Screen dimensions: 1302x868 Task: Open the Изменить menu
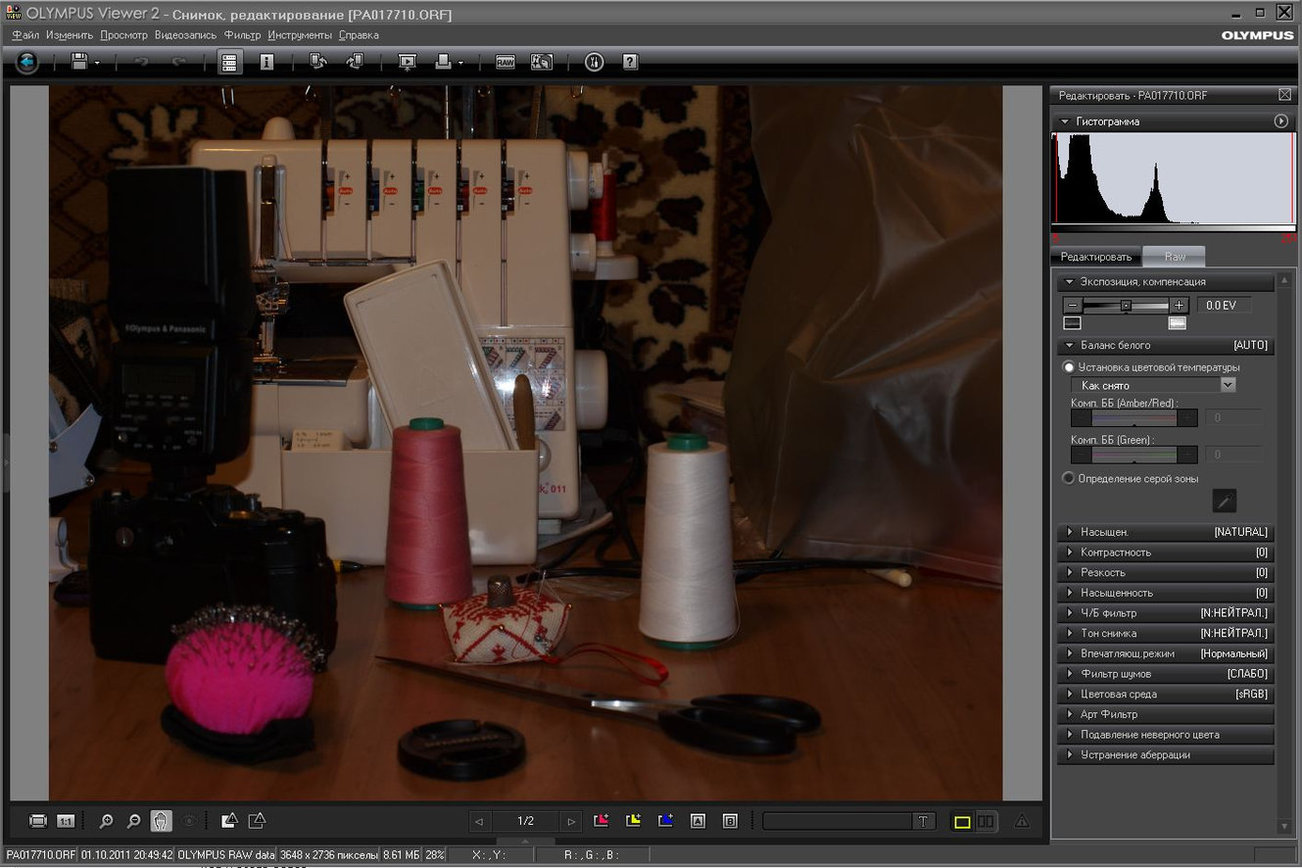coord(69,35)
